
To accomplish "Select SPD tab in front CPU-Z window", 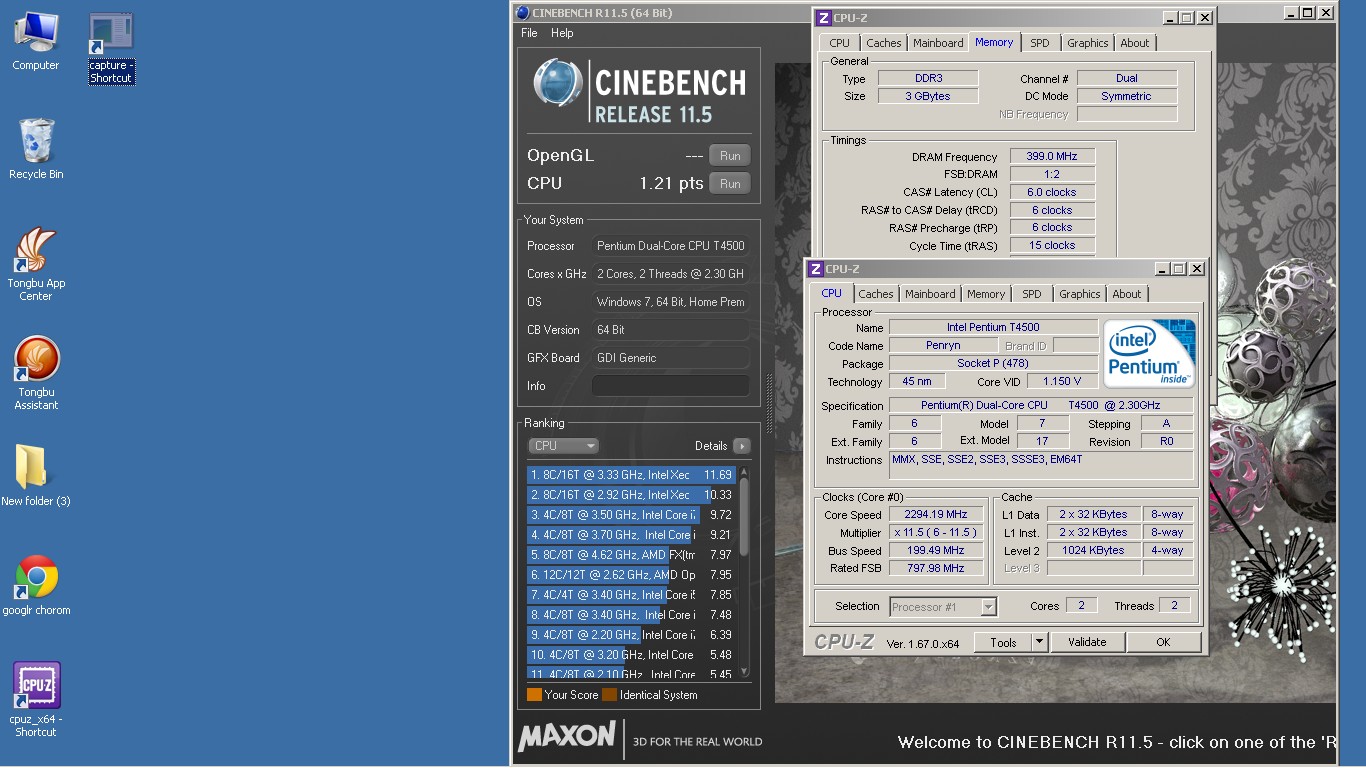I will (x=1032, y=294).
